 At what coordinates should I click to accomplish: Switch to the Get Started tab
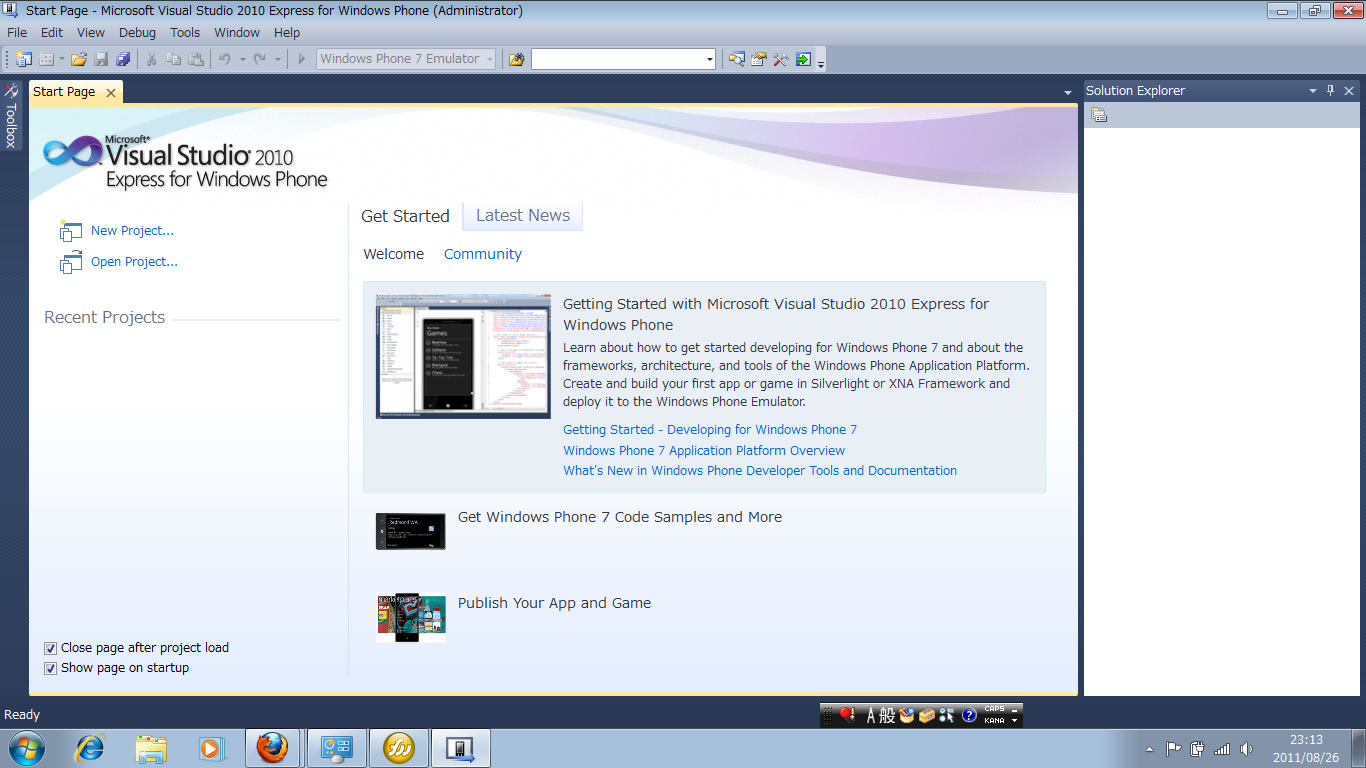[405, 216]
